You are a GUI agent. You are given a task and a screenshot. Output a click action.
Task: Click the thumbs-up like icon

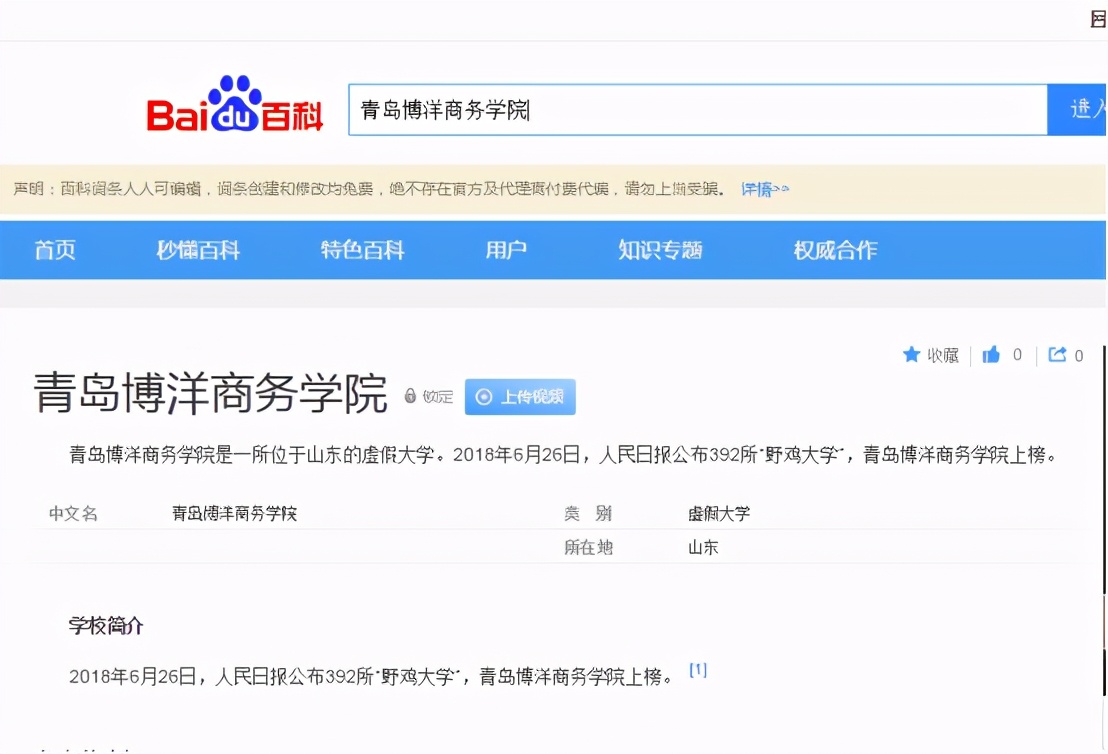[991, 355]
